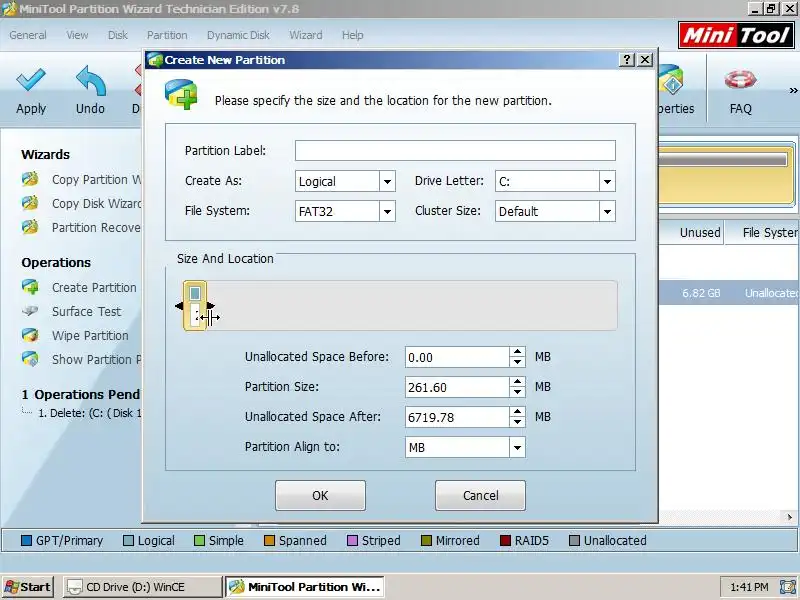800x600 pixels.
Task: Open the Help menu
Action: (353, 35)
